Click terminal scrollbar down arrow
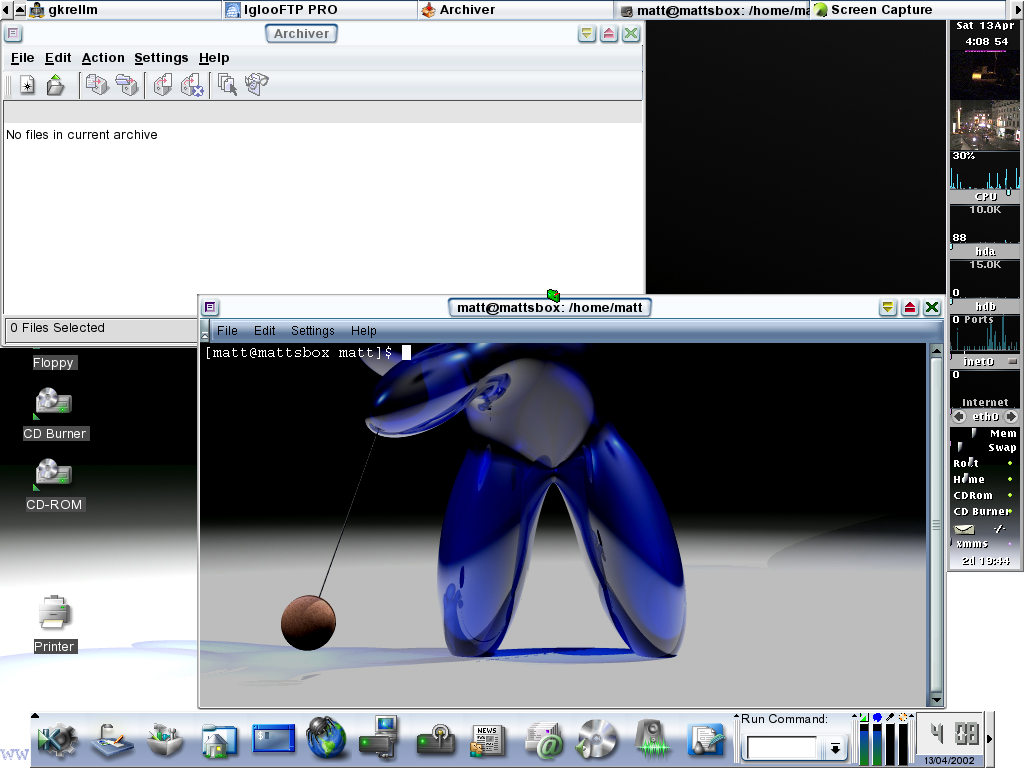Screen dimensions: 1024x768 click(936, 699)
